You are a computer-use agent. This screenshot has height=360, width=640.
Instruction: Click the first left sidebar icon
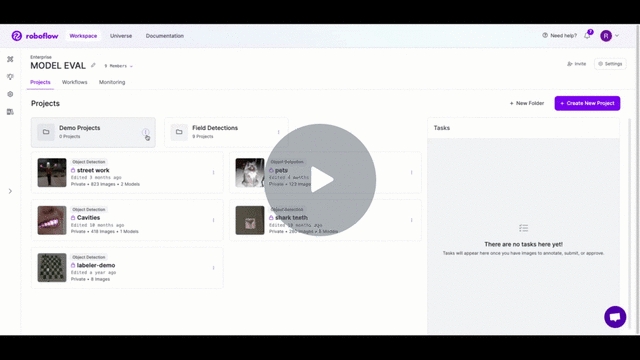pos(10,59)
